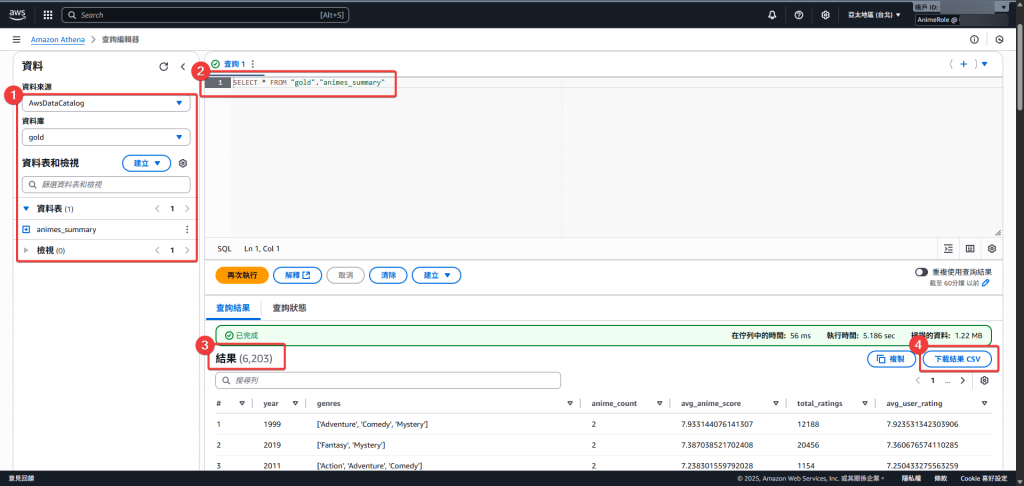Open the help question mark icon
This screenshot has height=486, width=1024.
click(799, 14)
